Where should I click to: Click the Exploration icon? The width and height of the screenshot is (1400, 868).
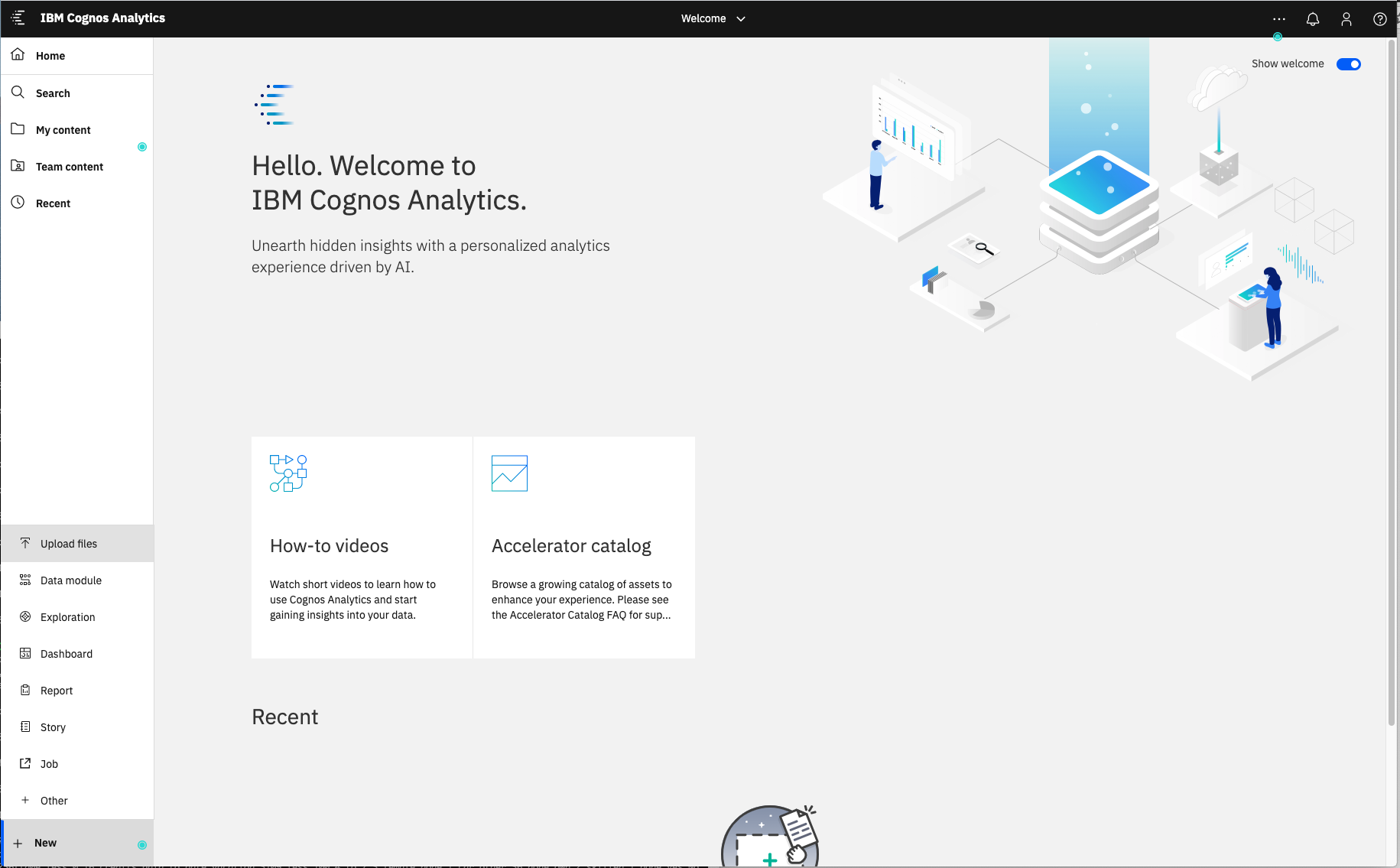click(x=25, y=616)
